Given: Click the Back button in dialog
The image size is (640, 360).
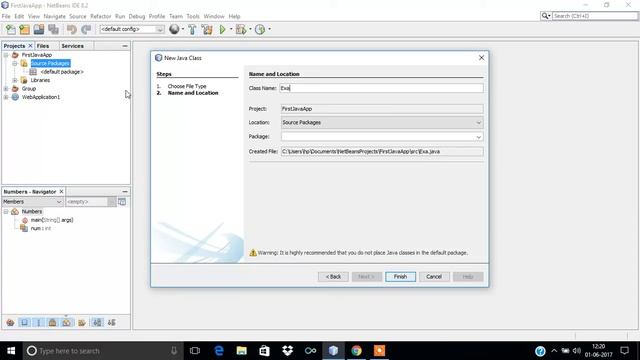Looking at the screenshot, I should click(x=333, y=277).
